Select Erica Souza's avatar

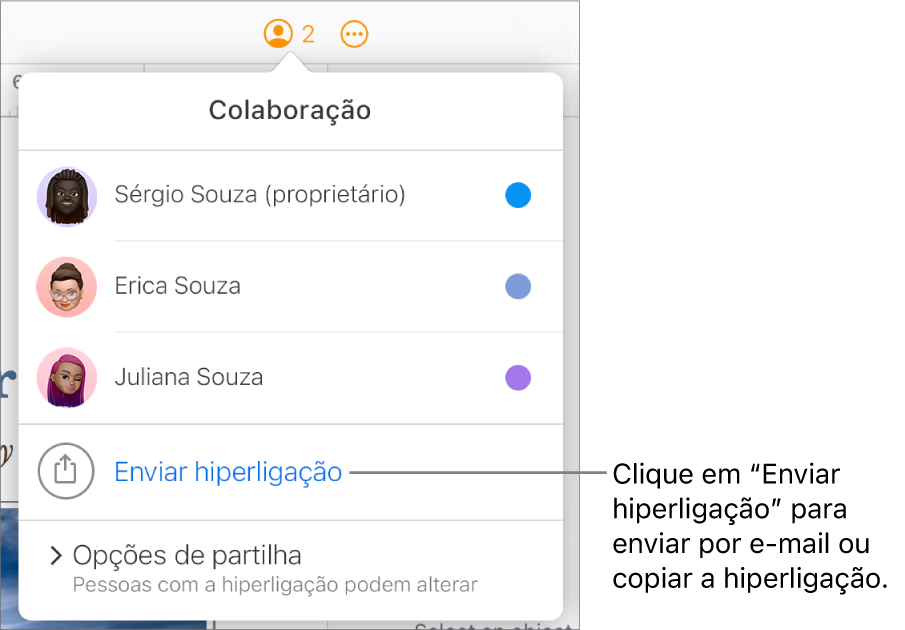click(66, 287)
